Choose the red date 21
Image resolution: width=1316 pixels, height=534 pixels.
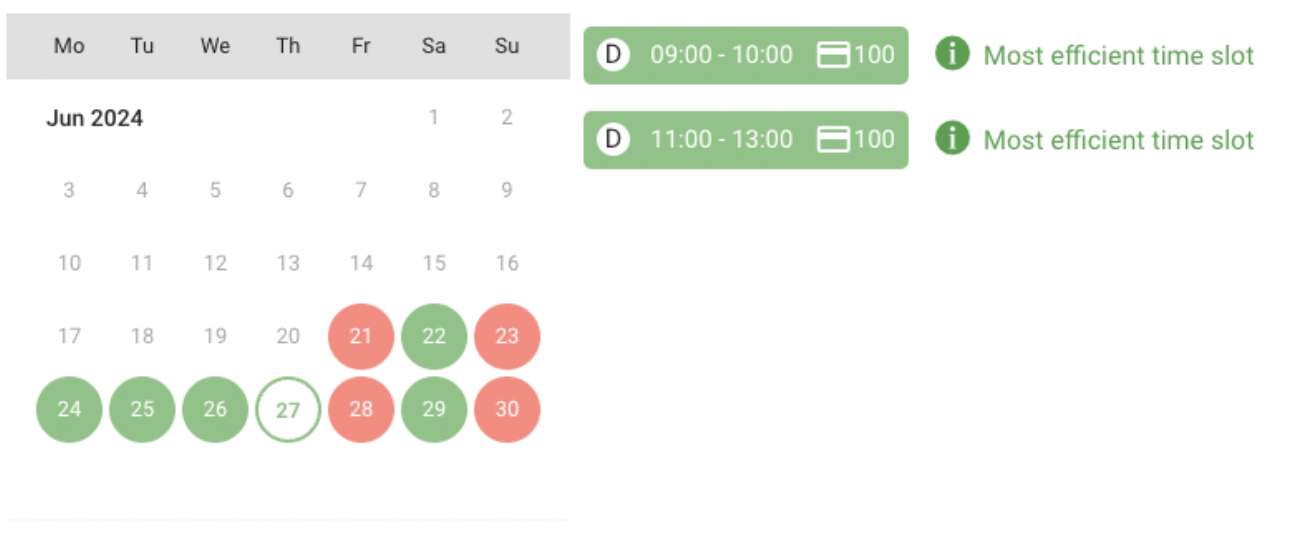pyautogui.click(x=361, y=336)
